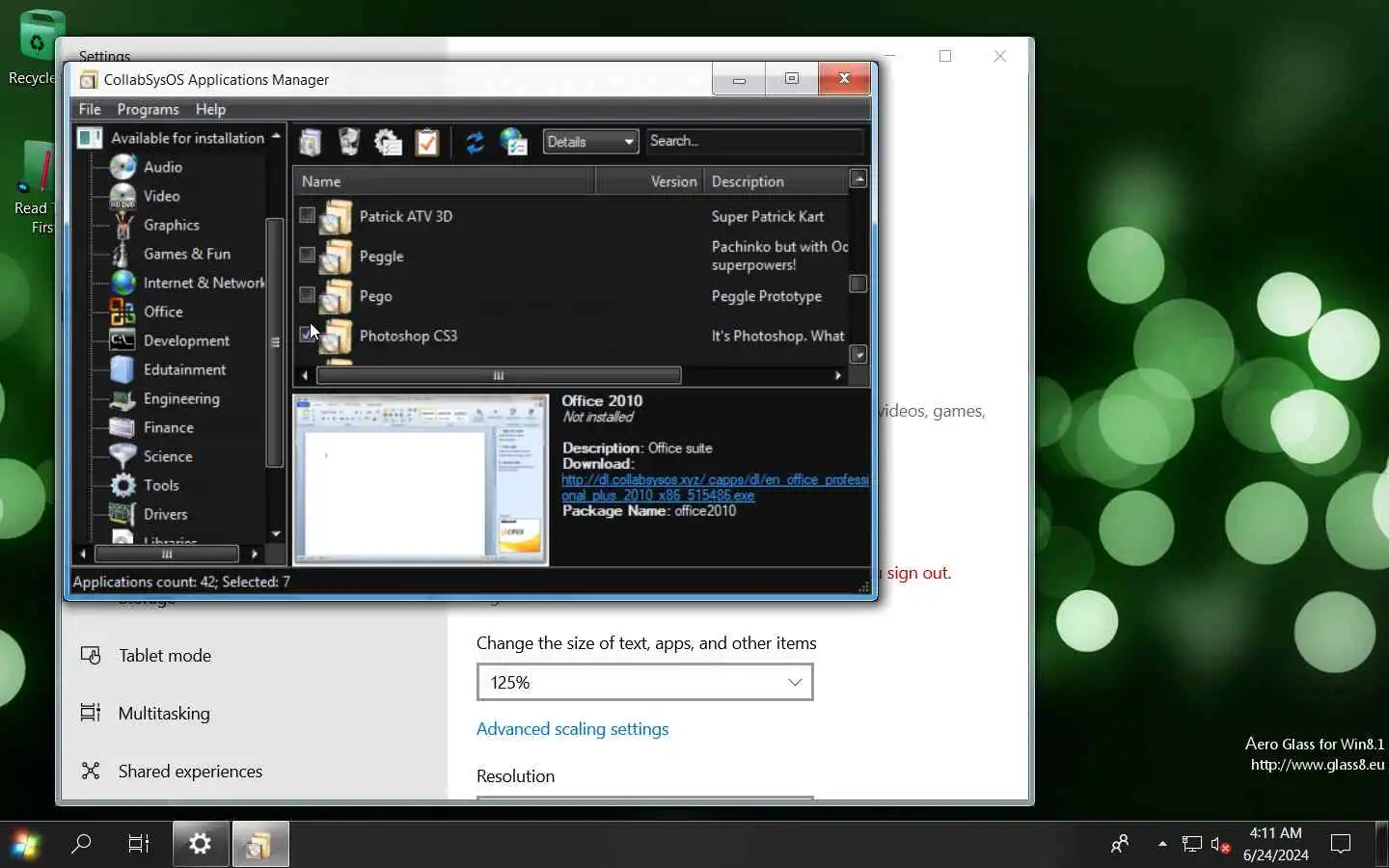1389x868 pixels.
Task: Click right arrow of application list horizontal scrollbar
Action: (x=837, y=375)
